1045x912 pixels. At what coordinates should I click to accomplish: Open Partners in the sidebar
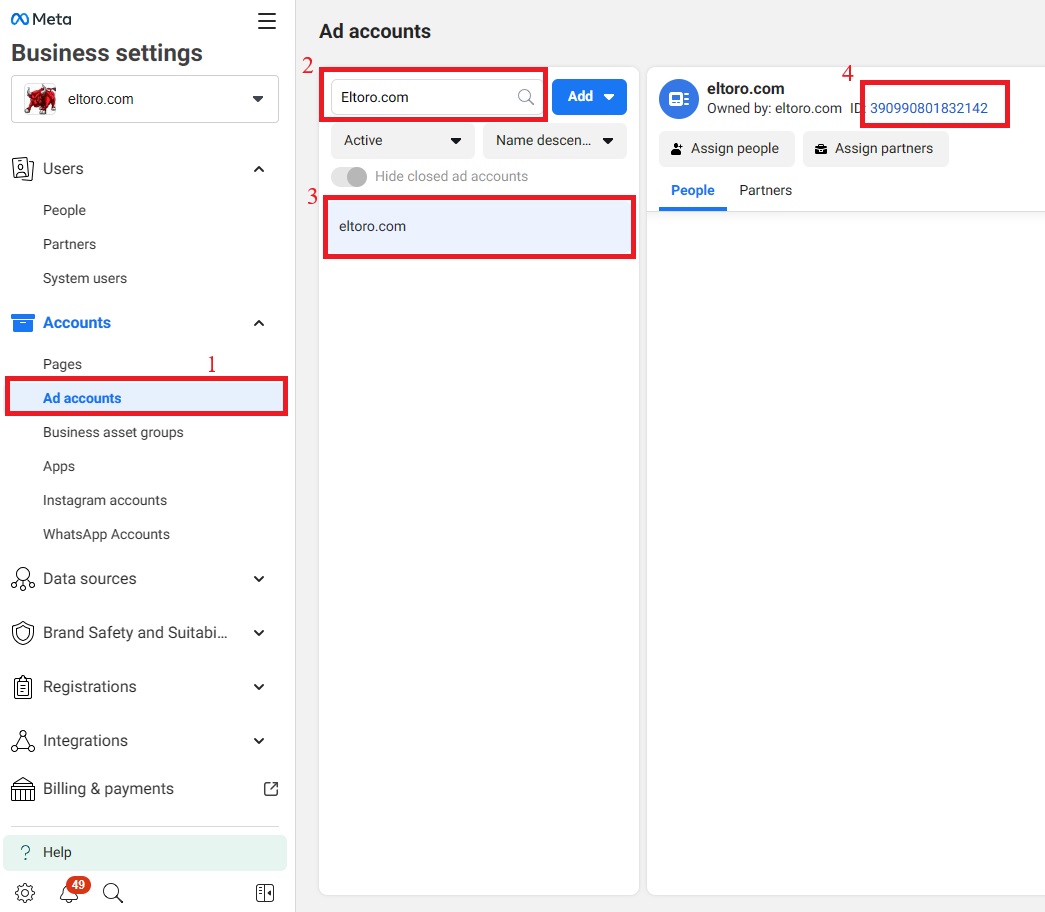tap(69, 244)
